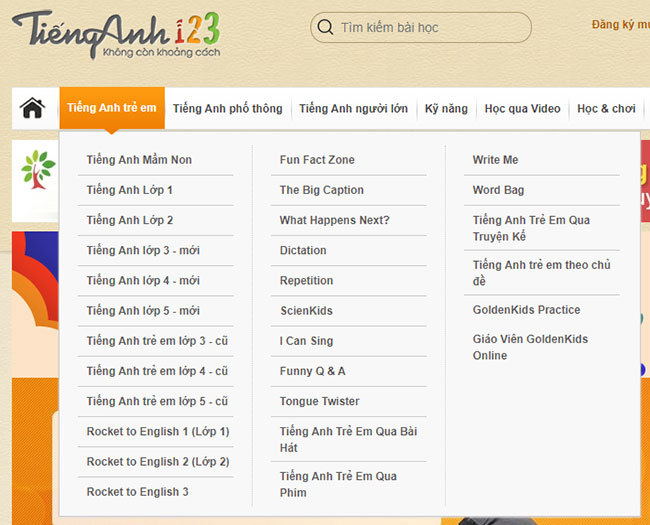Viewport: 650px width, 525px height.
Task: Choose 'Tiếng Anh trẻ em lớp 3 - cũ'
Action: pyautogui.click(x=157, y=341)
